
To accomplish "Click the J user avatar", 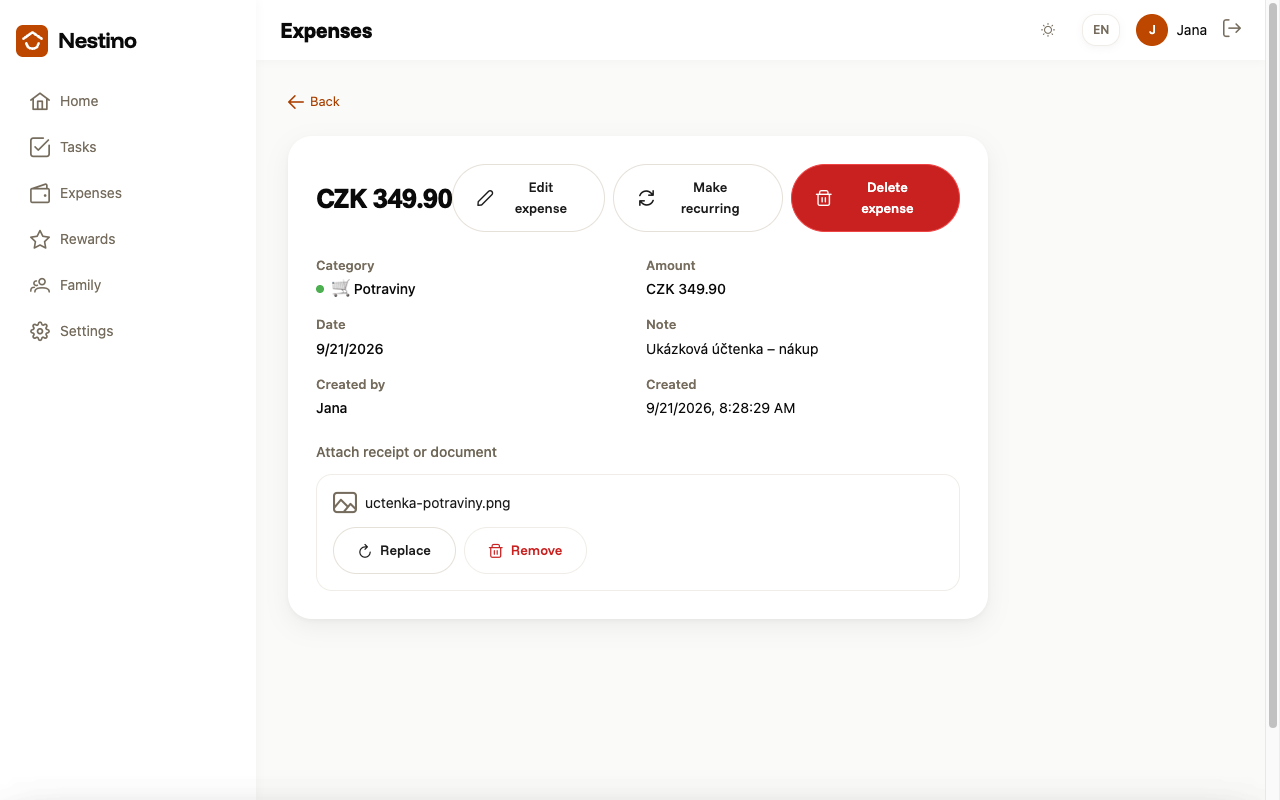I will (x=1152, y=30).
